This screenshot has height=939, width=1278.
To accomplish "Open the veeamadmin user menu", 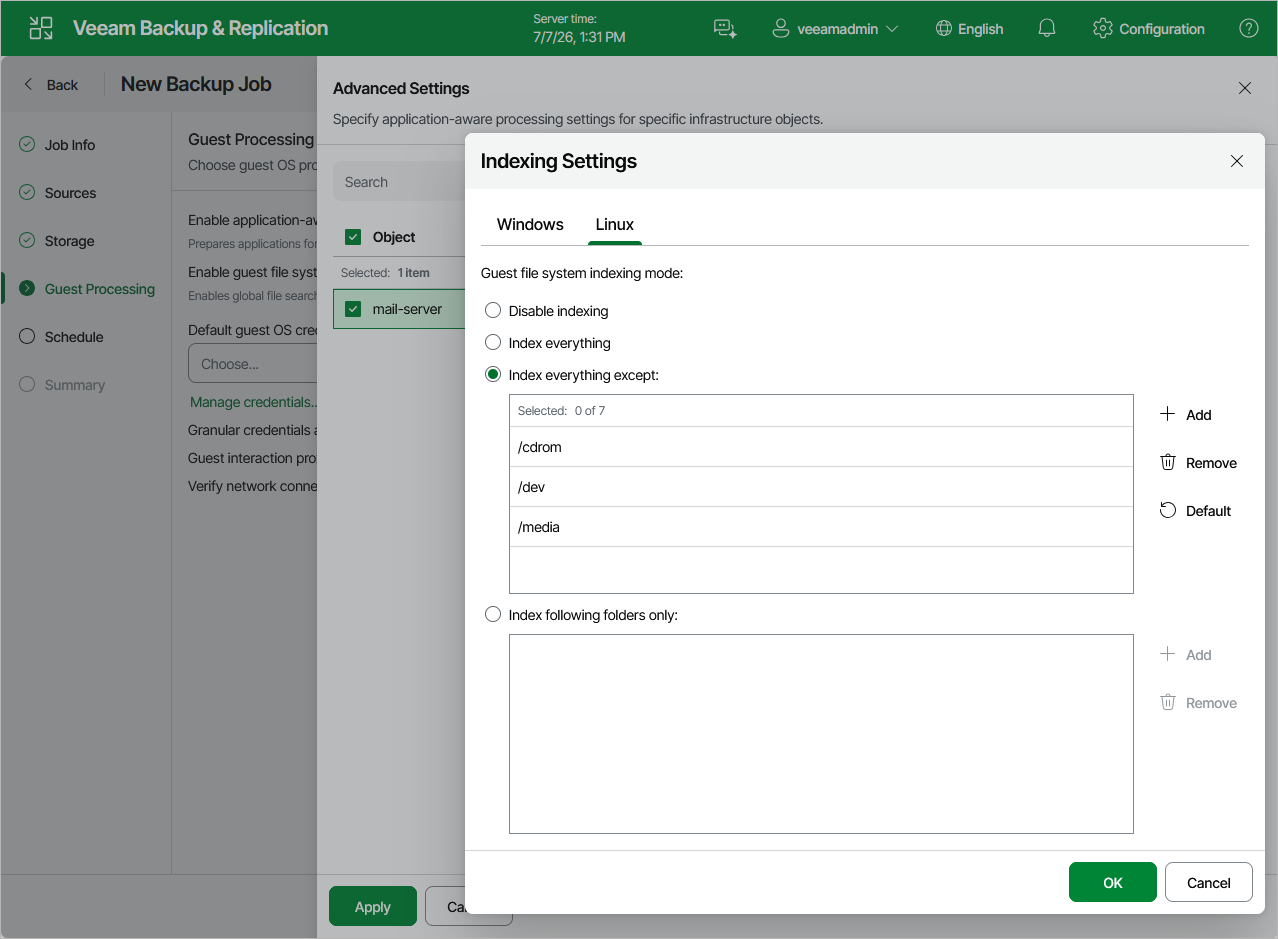I will point(836,29).
